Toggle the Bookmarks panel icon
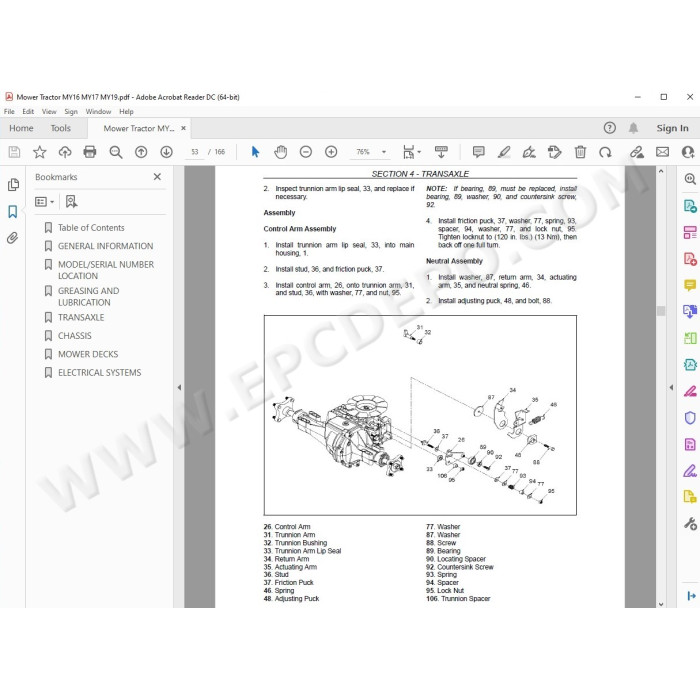Screen dimensions: 700x700 [13, 212]
